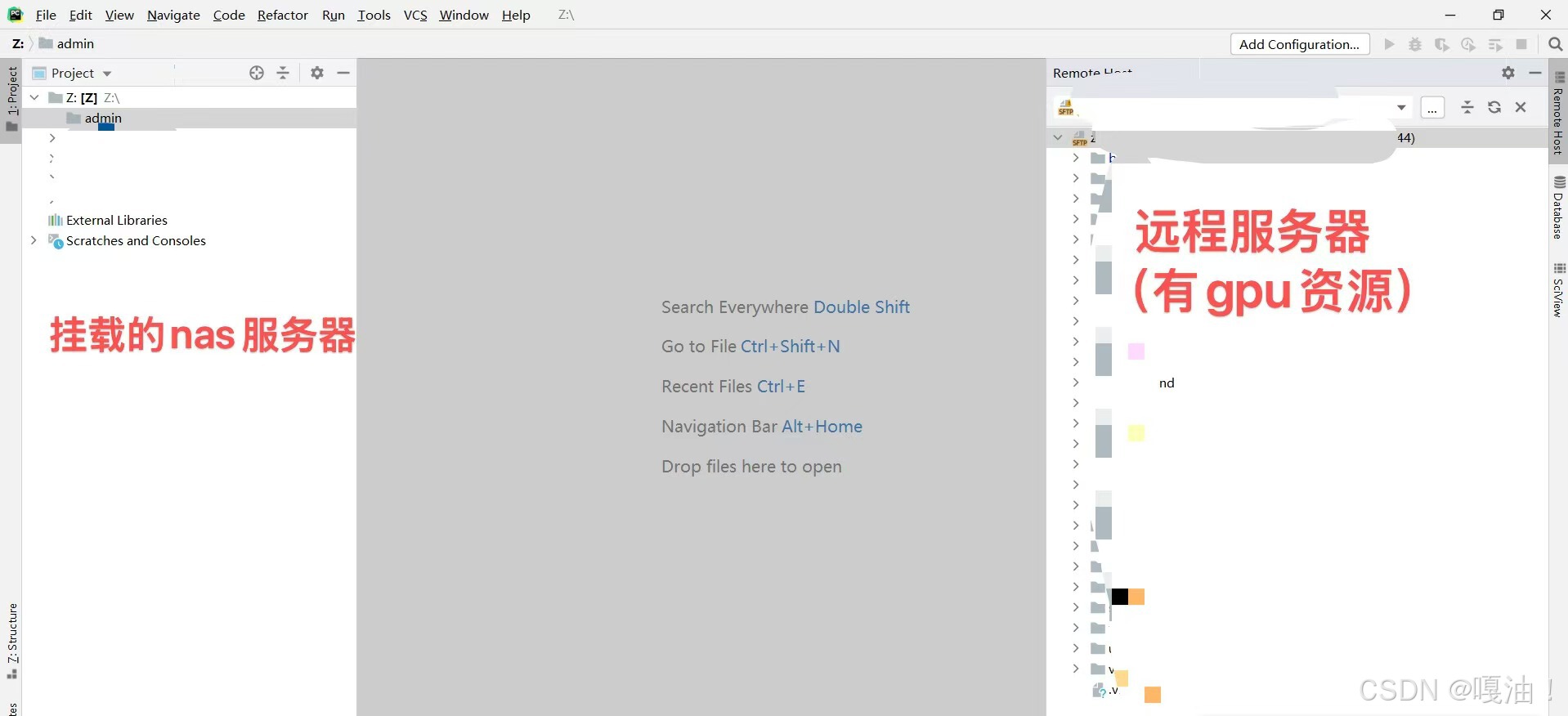Expand the last remote folder in the tree

pyautogui.click(x=1076, y=669)
